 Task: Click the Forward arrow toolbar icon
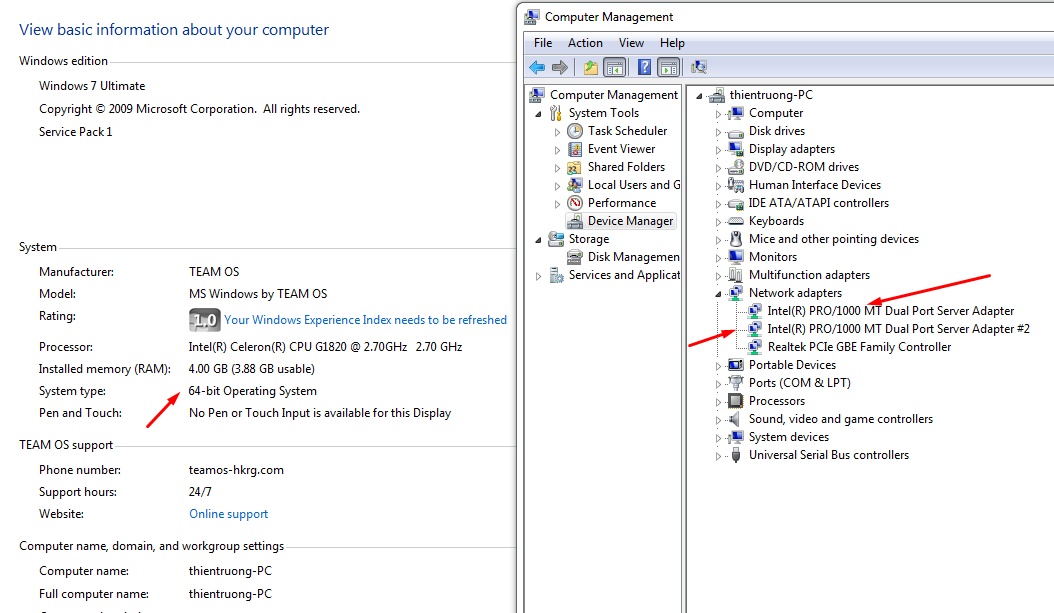pos(559,67)
